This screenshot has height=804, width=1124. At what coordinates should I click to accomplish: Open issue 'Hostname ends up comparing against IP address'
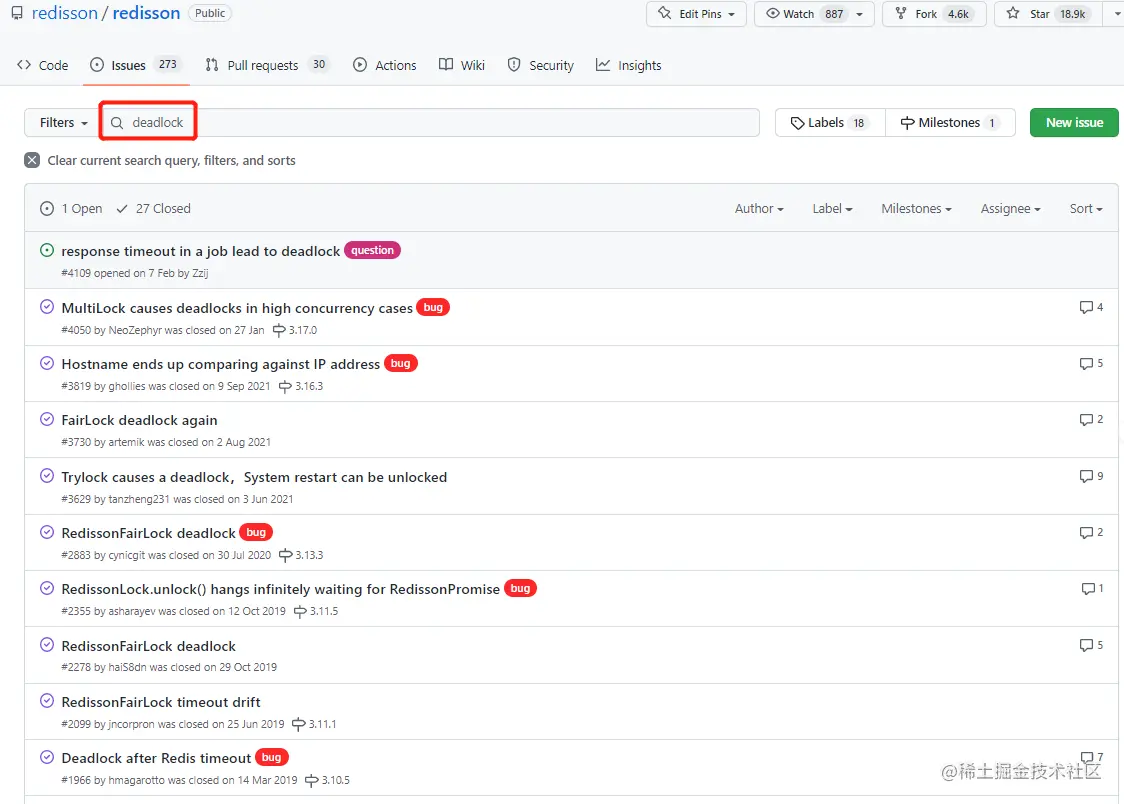pyautogui.click(x=221, y=364)
